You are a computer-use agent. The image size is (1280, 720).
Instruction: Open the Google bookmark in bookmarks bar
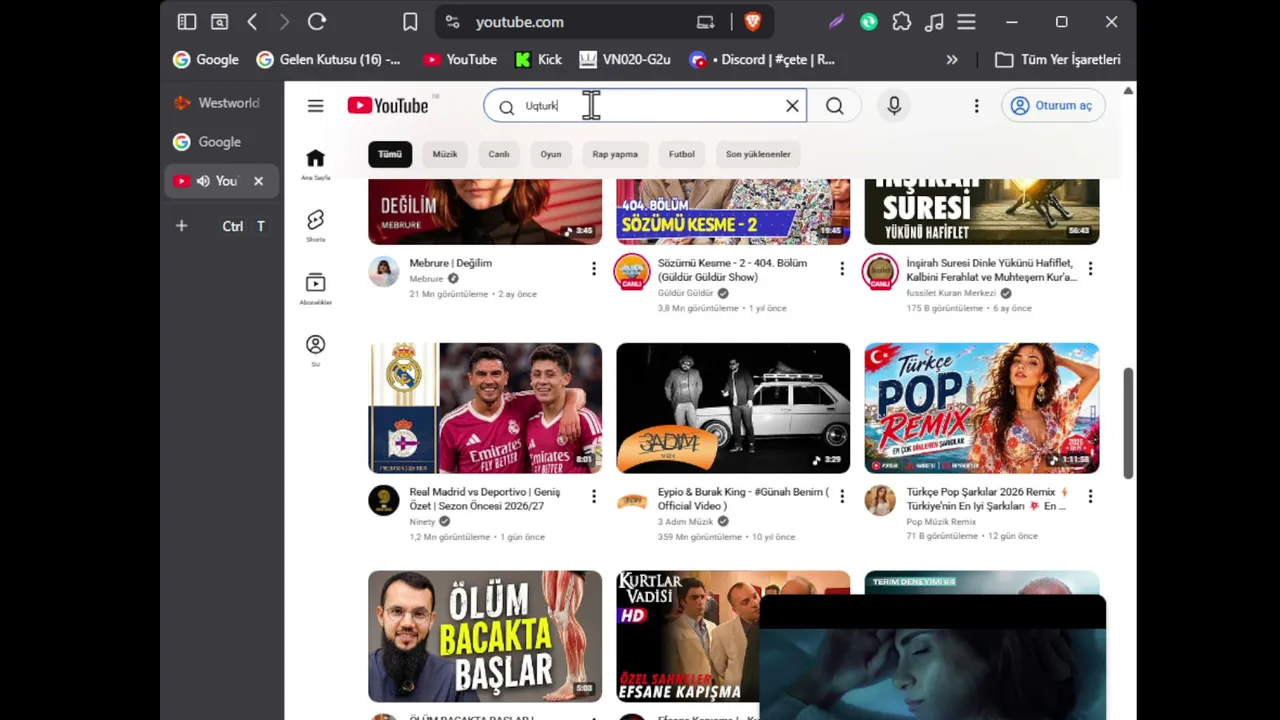[x=206, y=60]
